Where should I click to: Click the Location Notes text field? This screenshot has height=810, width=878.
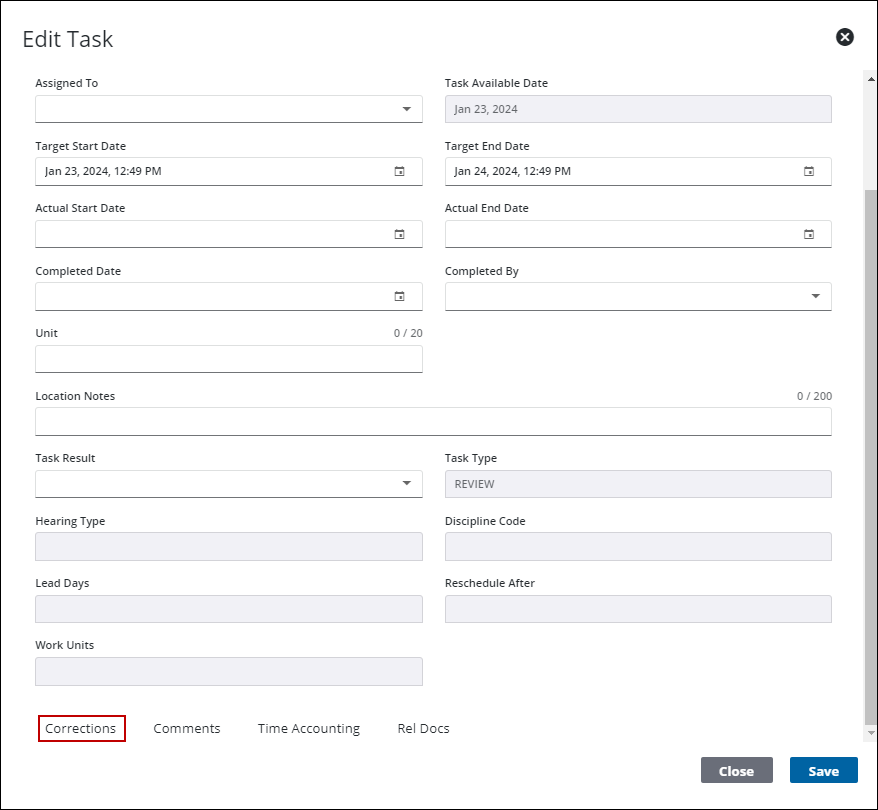(433, 422)
